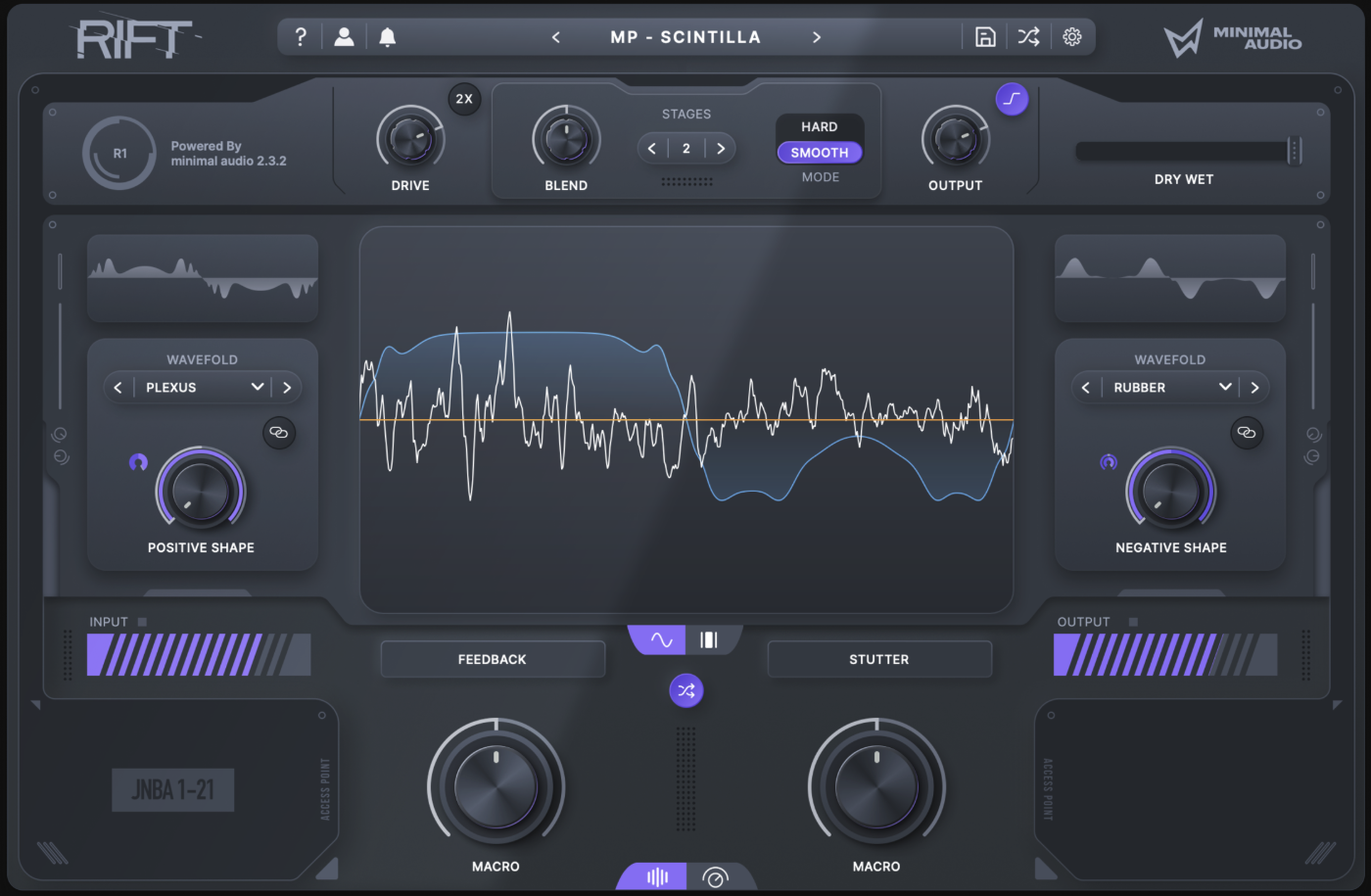
Task: Toggle the purple output filter button
Action: (1012, 99)
